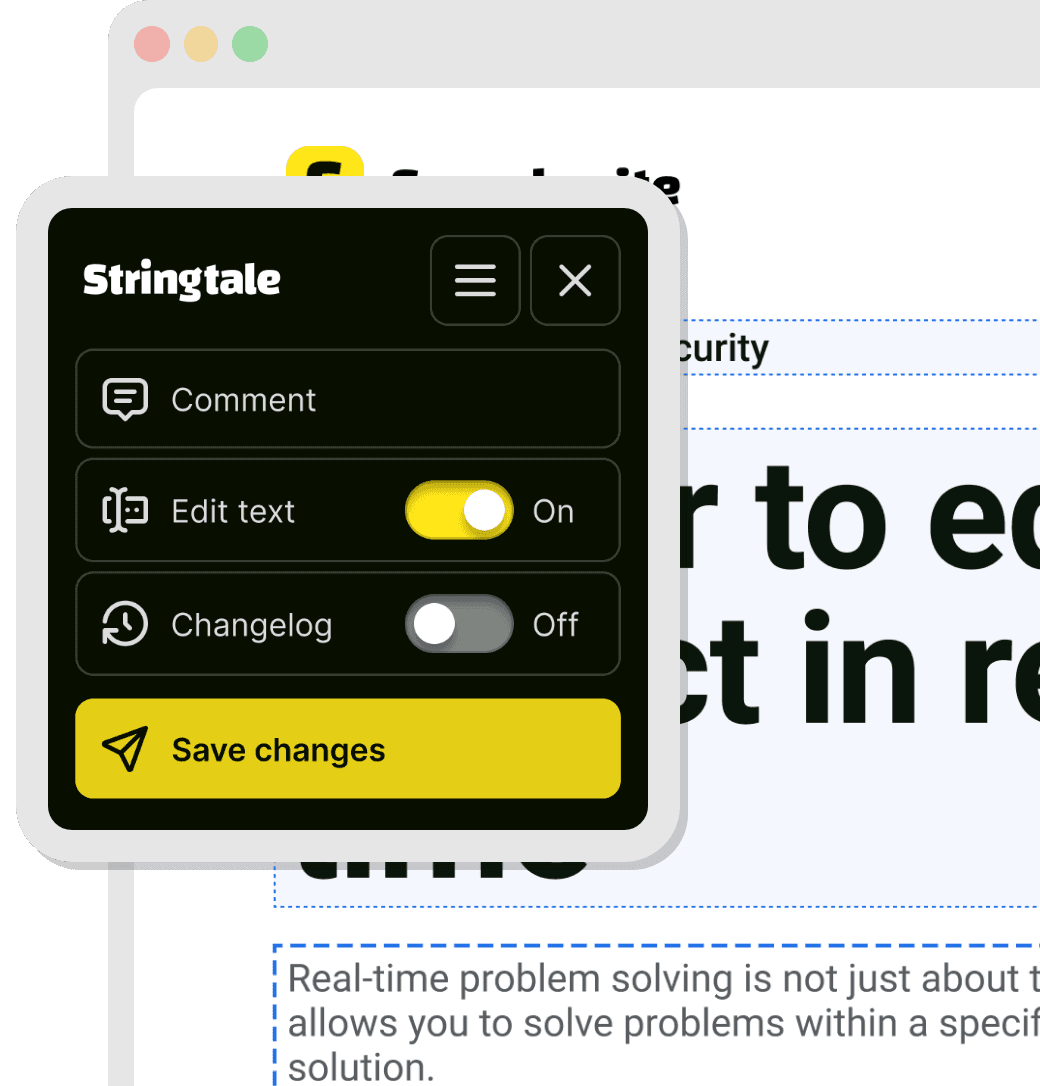Click the paper plane icon on Save changes
1040x1086 pixels.
pyautogui.click(x=122, y=748)
